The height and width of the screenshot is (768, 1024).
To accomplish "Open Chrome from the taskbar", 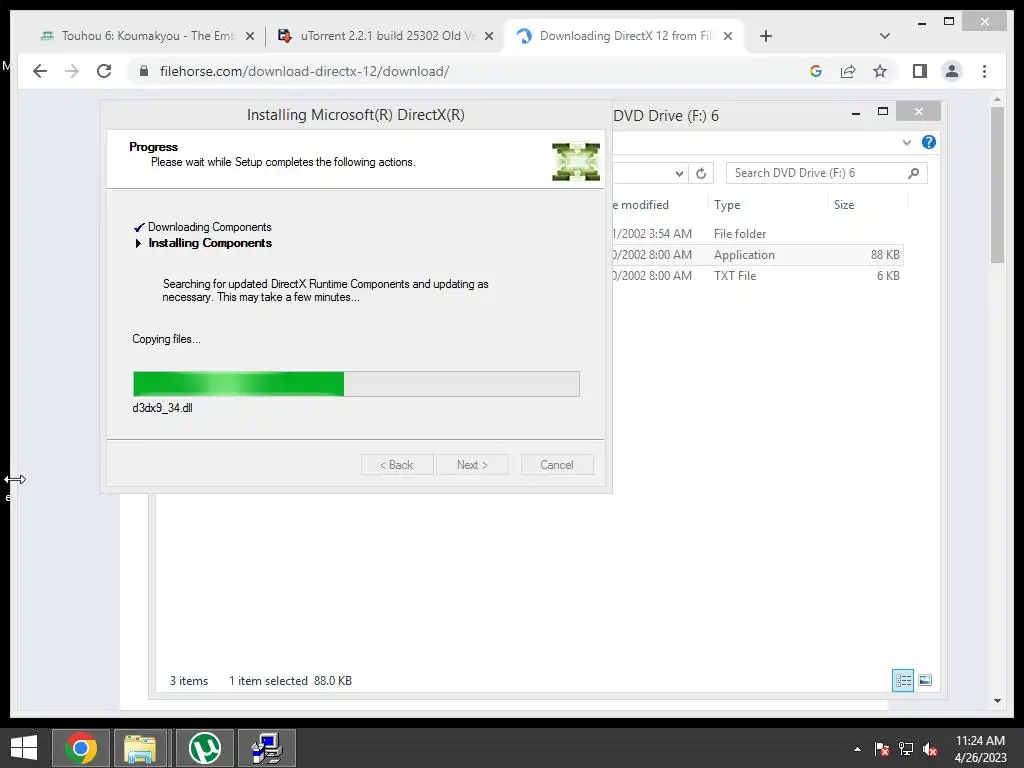I will [80, 748].
